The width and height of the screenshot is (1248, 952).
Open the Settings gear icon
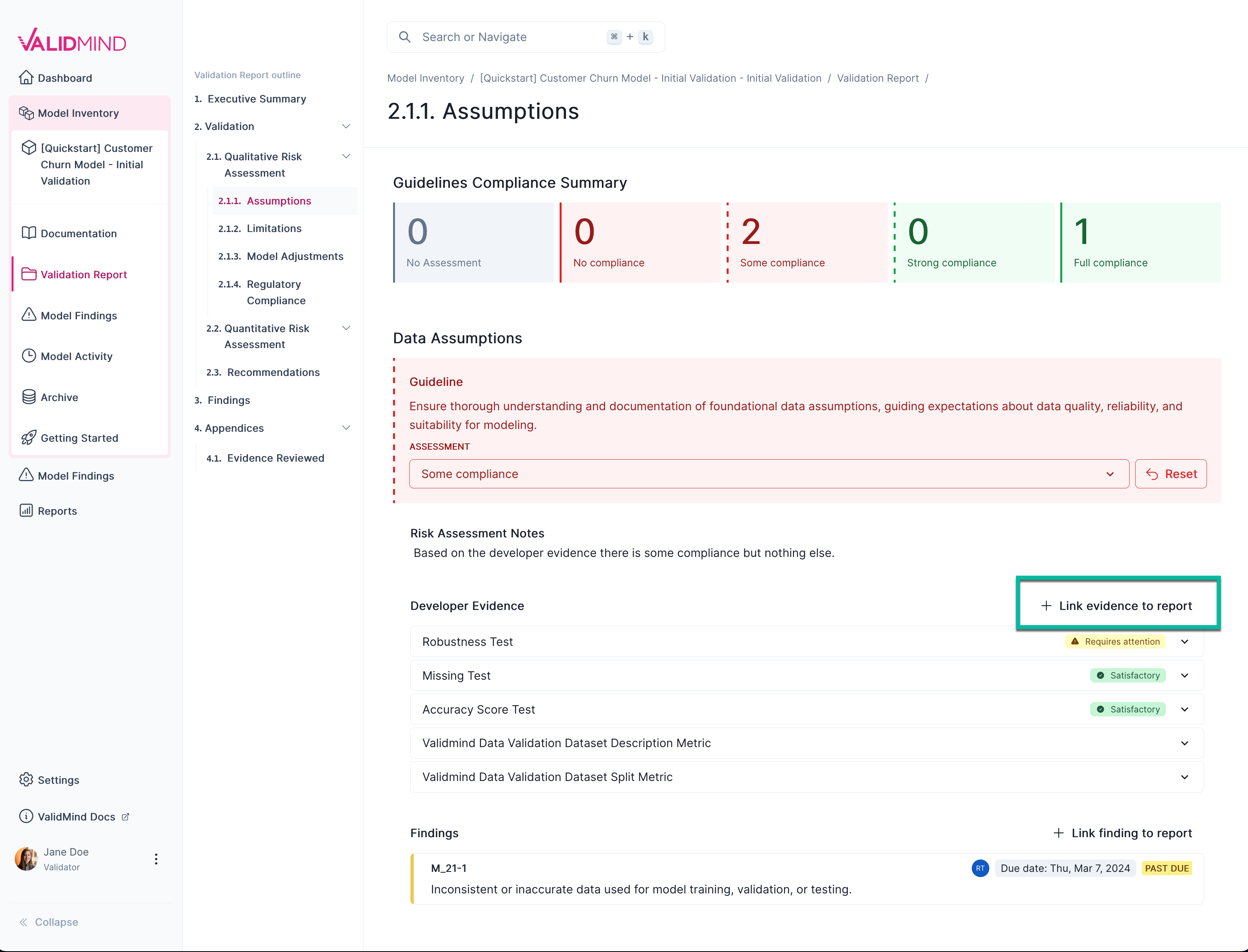click(x=26, y=780)
